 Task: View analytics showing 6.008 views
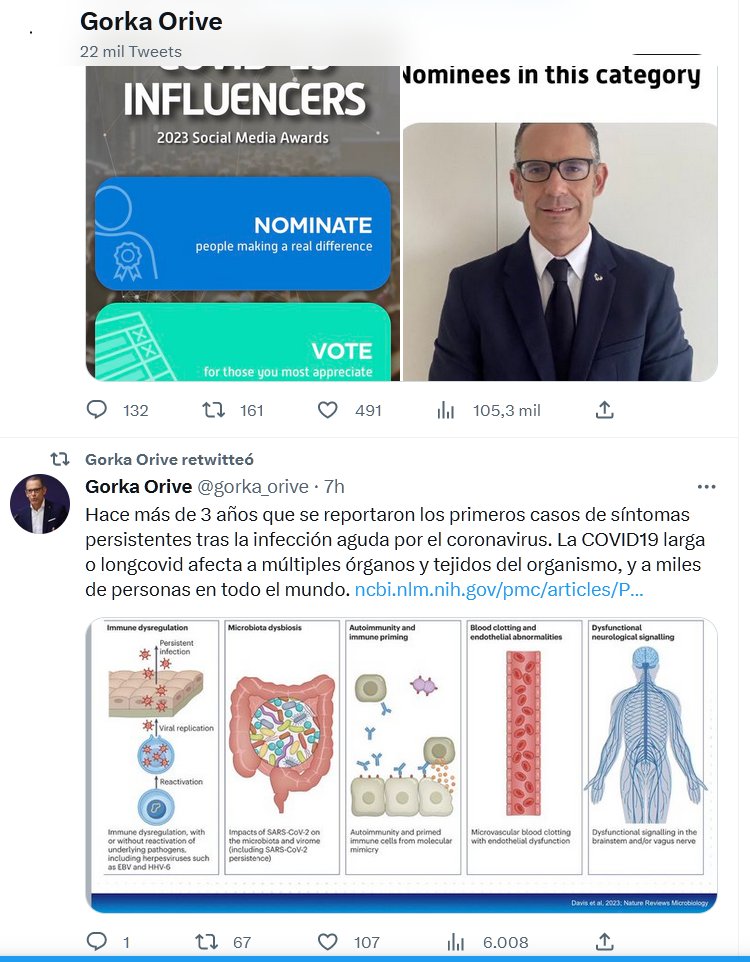click(x=455, y=942)
